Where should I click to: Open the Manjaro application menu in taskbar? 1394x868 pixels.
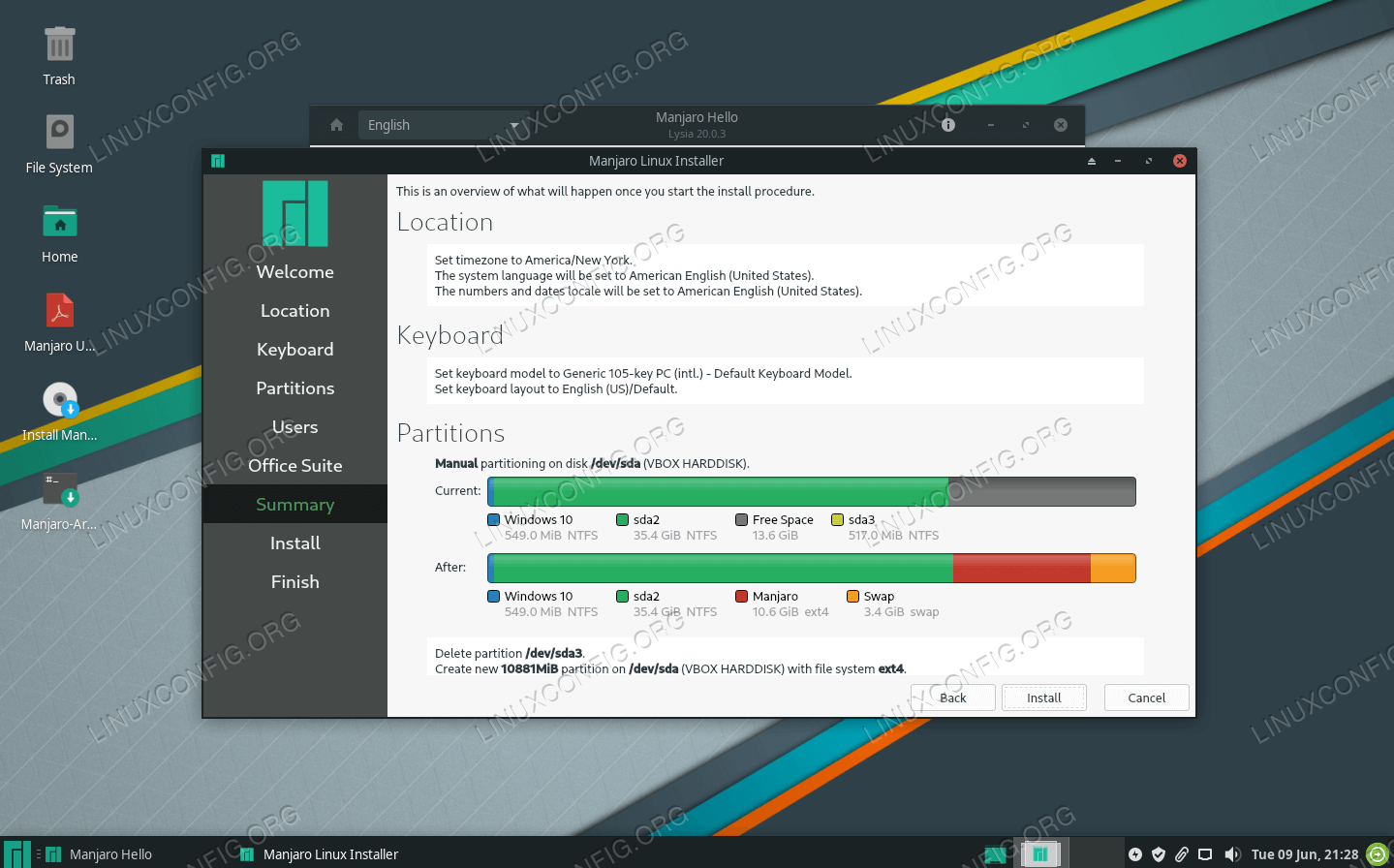pos(16,853)
